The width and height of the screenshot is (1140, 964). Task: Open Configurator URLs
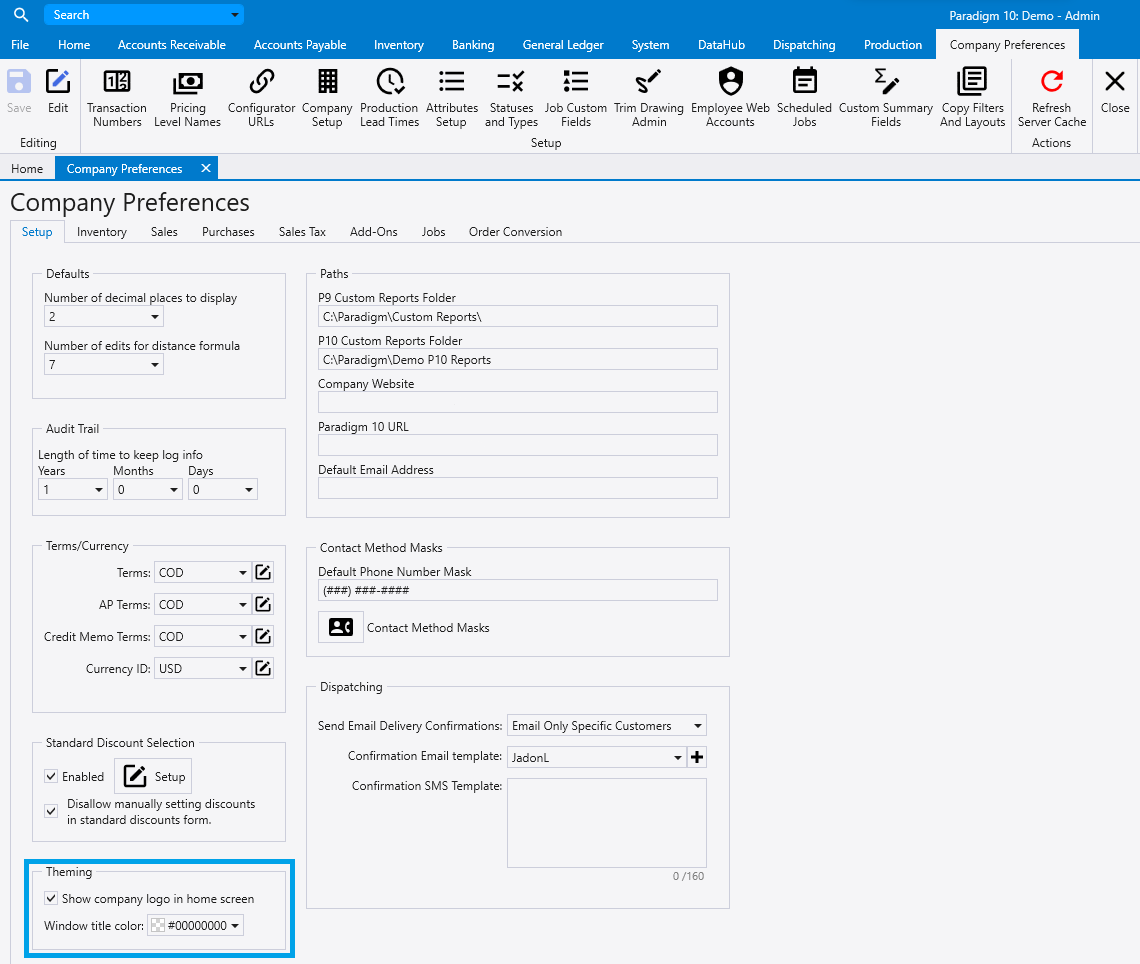tap(261, 98)
